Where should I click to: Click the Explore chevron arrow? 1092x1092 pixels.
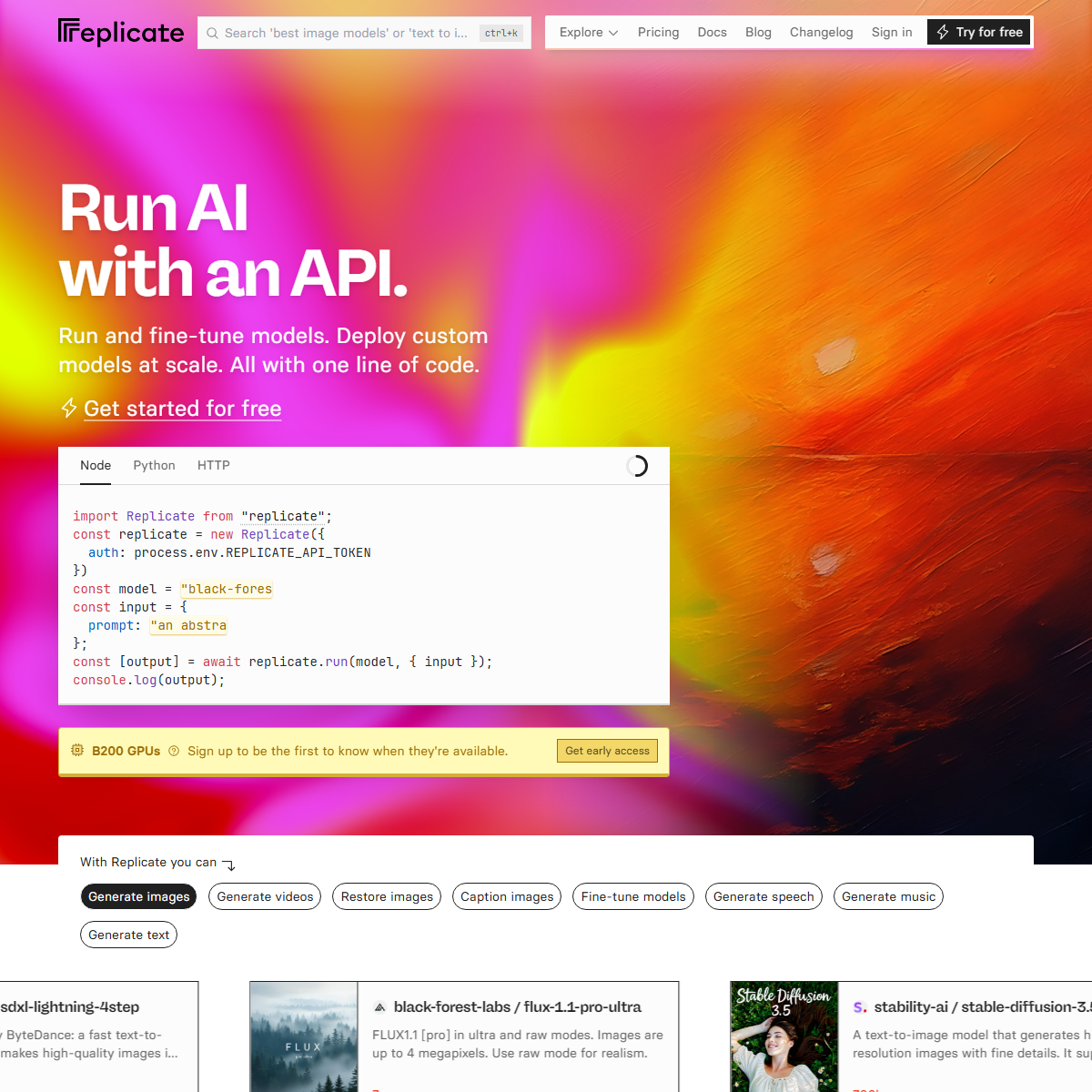[613, 33]
